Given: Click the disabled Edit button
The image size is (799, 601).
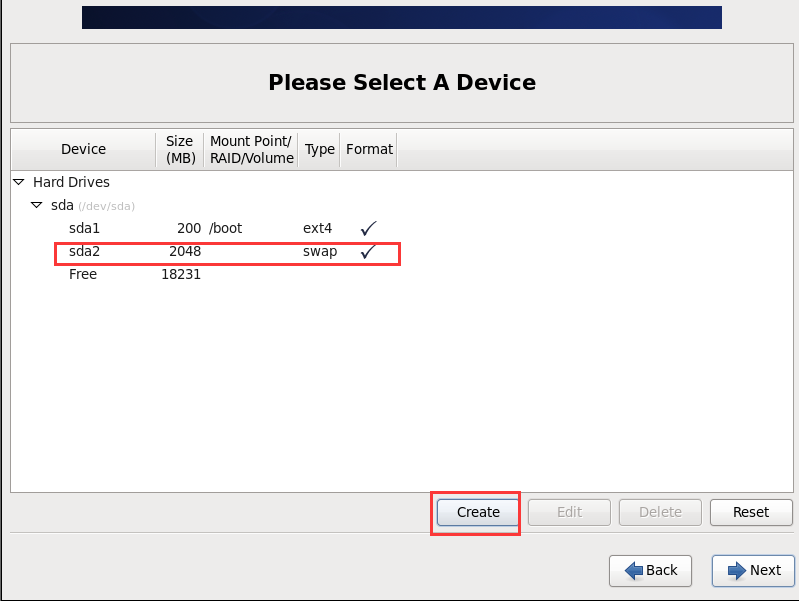Looking at the screenshot, I should pos(569,512).
